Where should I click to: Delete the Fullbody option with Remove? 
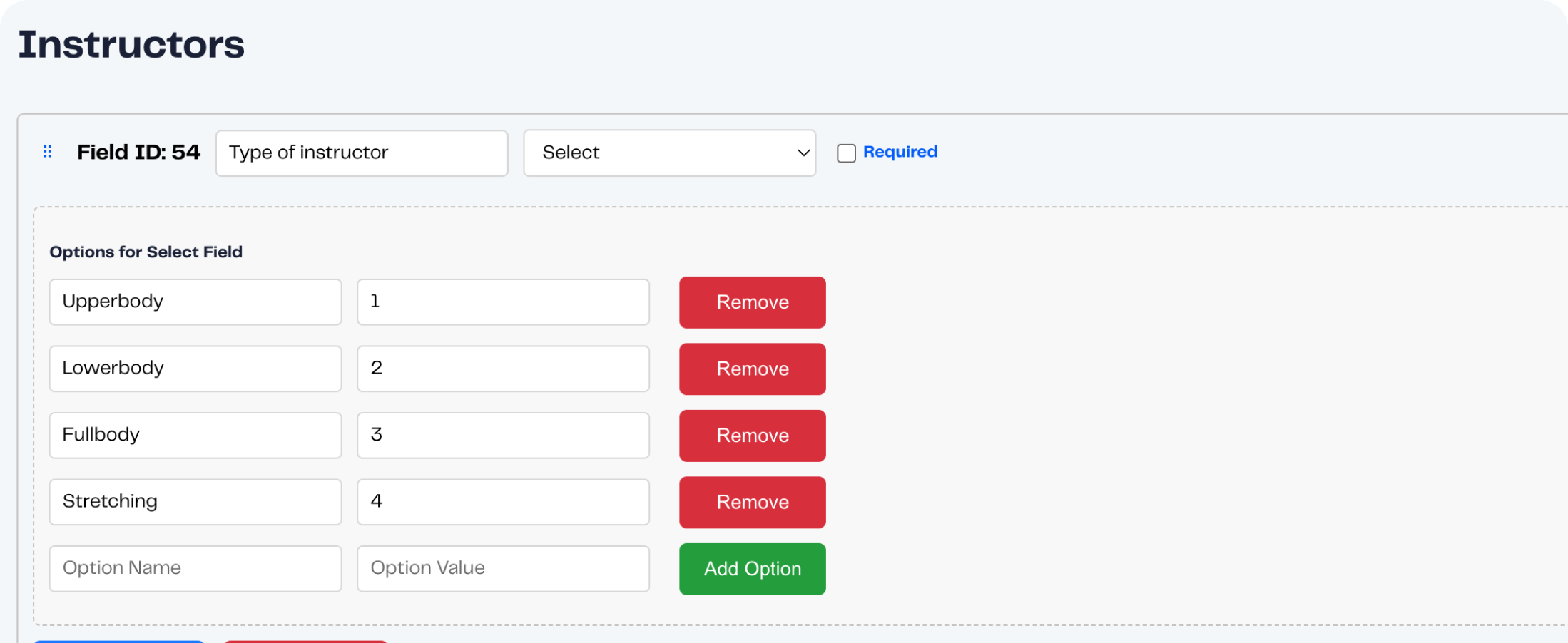click(x=752, y=436)
